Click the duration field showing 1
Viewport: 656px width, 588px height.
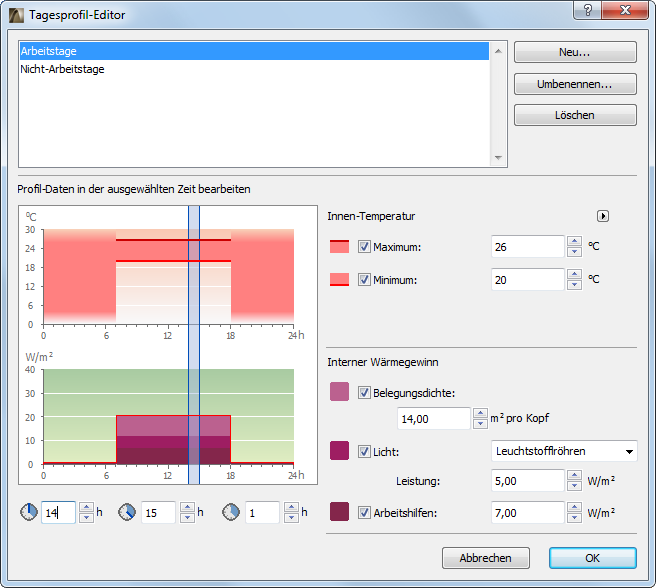tap(262, 513)
